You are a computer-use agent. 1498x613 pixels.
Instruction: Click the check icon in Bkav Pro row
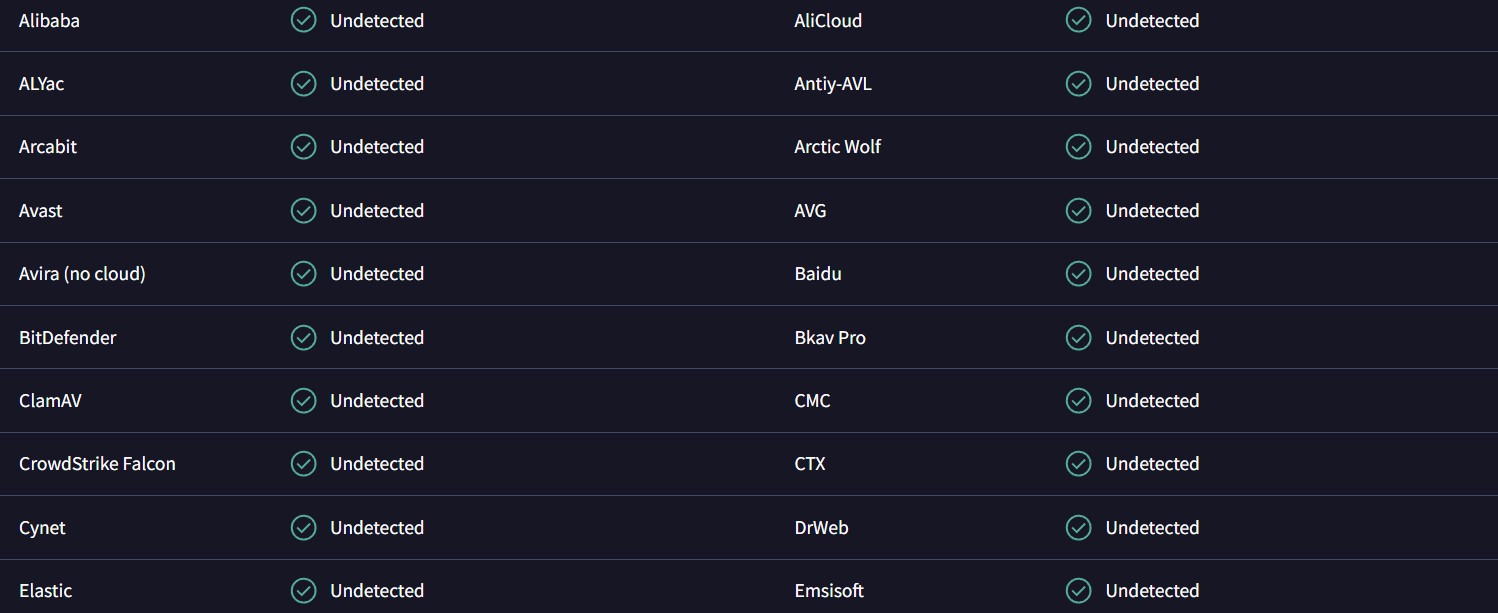(1078, 337)
